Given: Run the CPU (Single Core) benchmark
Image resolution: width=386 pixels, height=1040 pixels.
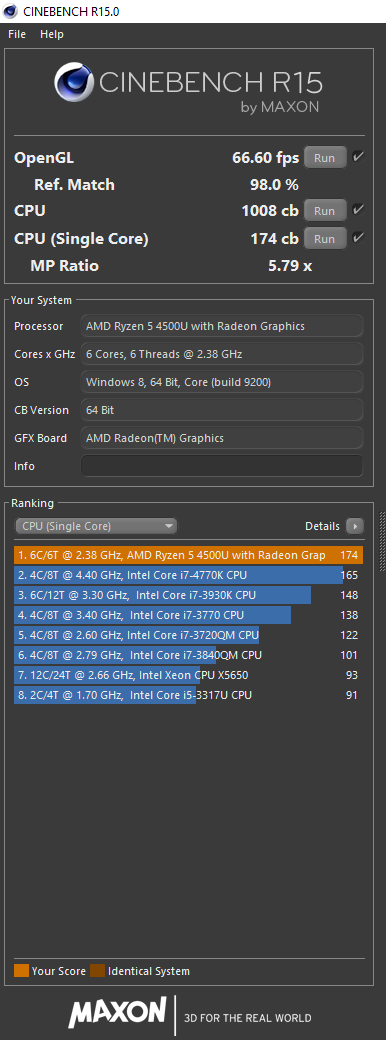Looking at the screenshot, I should click(x=324, y=238).
